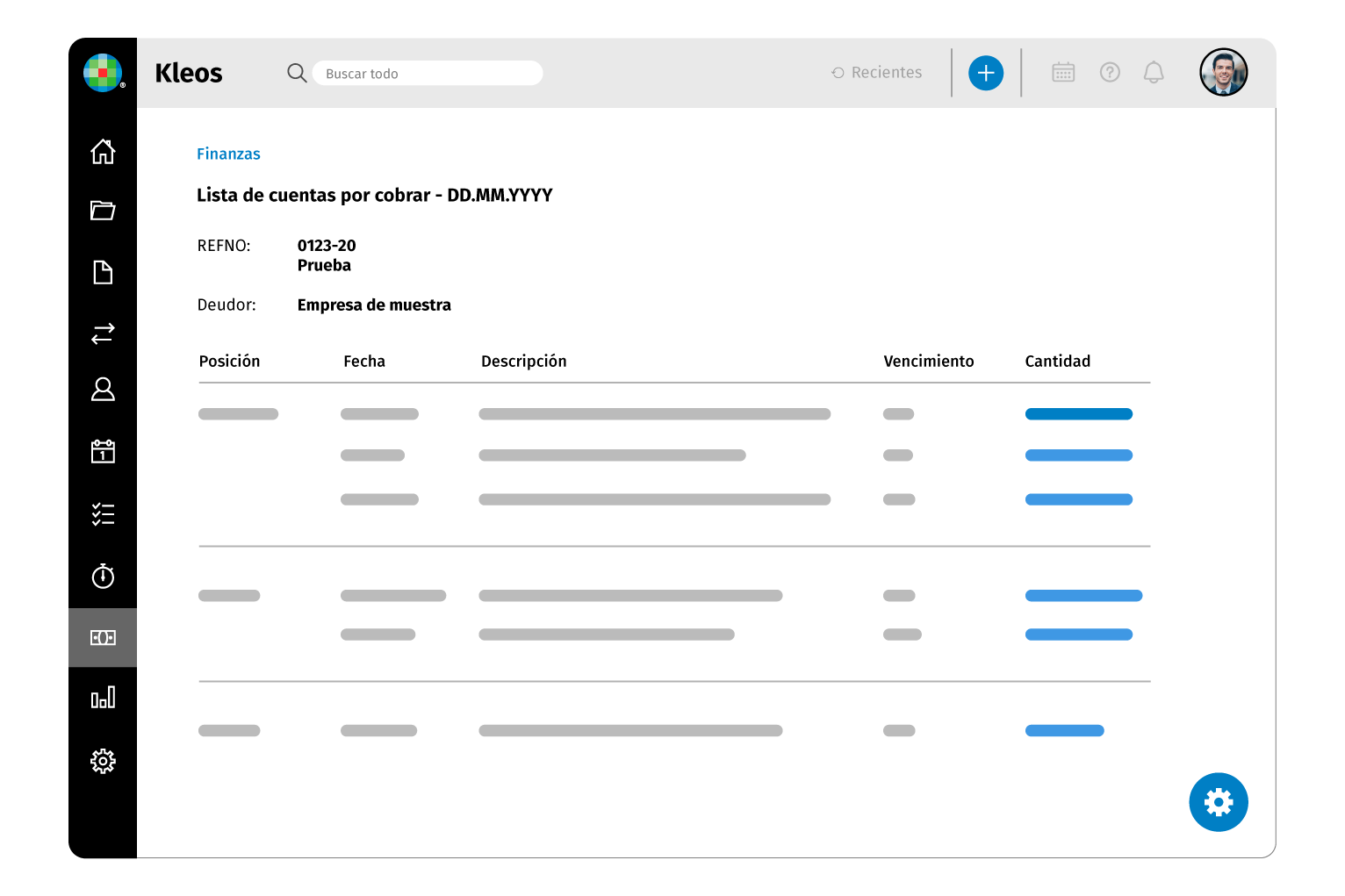Click the documents page icon
The image size is (1345, 896).
pyautogui.click(x=103, y=272)
